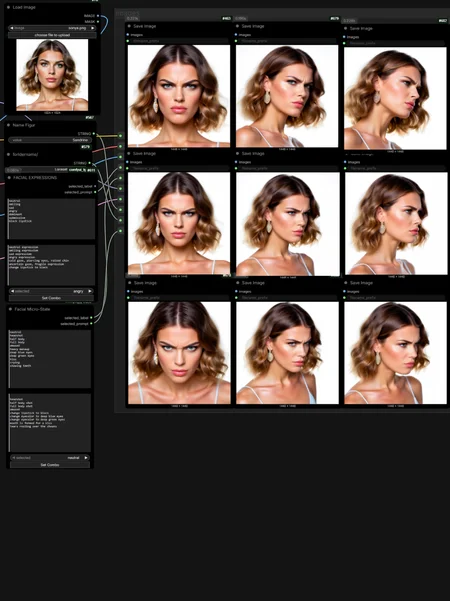The image size is (450, 601).
Task: Collapse the FACIAL EXPRESSIONS node via its dot
Action: tap(10, 177)
